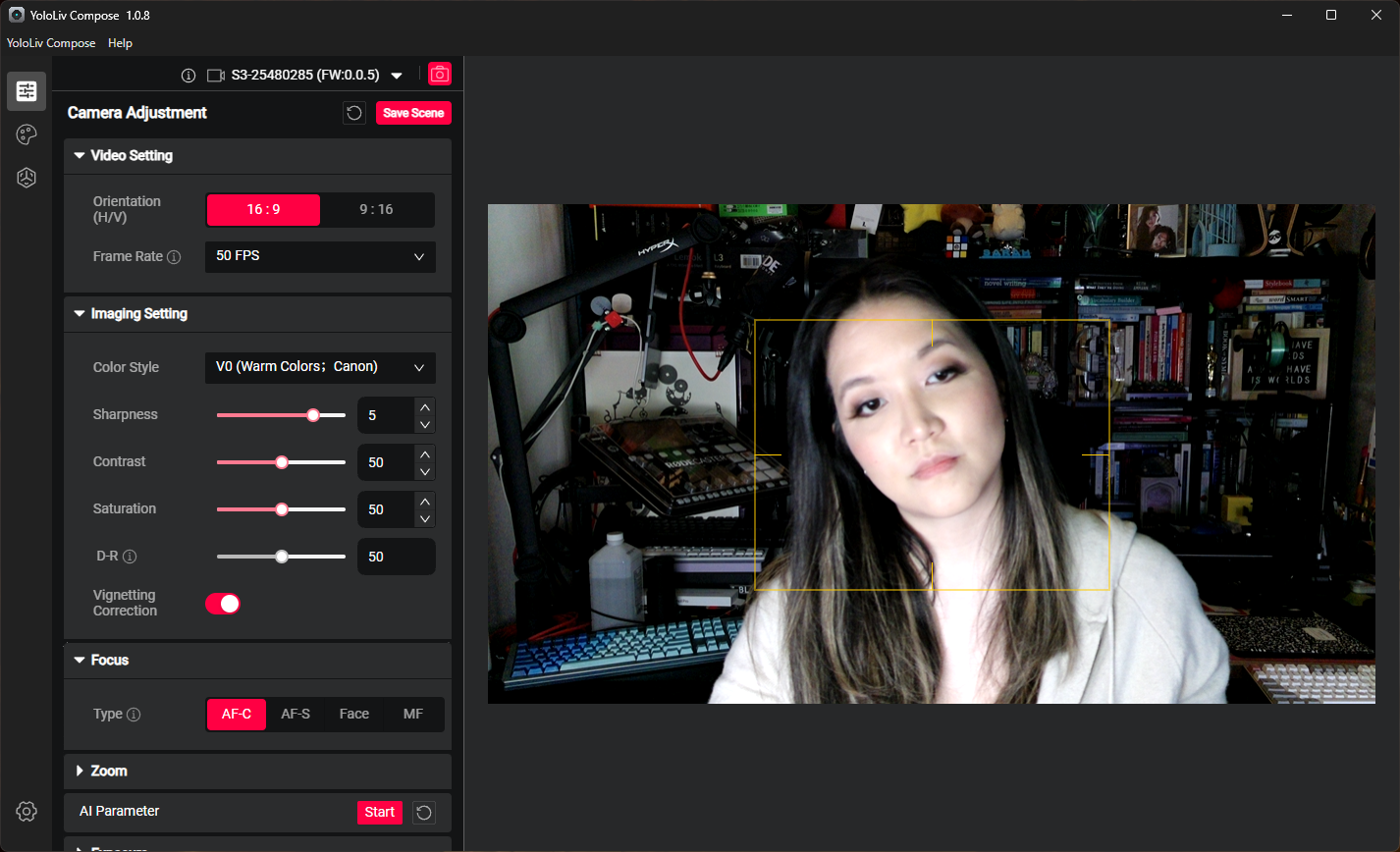Click the Sharpness value field
This screenshot has width=1400, height=852.
point(386,415)
